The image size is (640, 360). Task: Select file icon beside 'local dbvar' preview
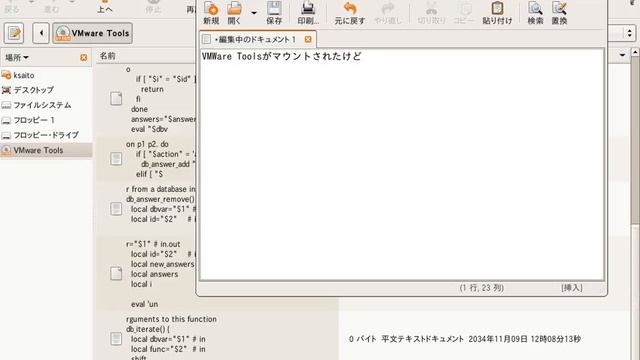pos(116,209)
